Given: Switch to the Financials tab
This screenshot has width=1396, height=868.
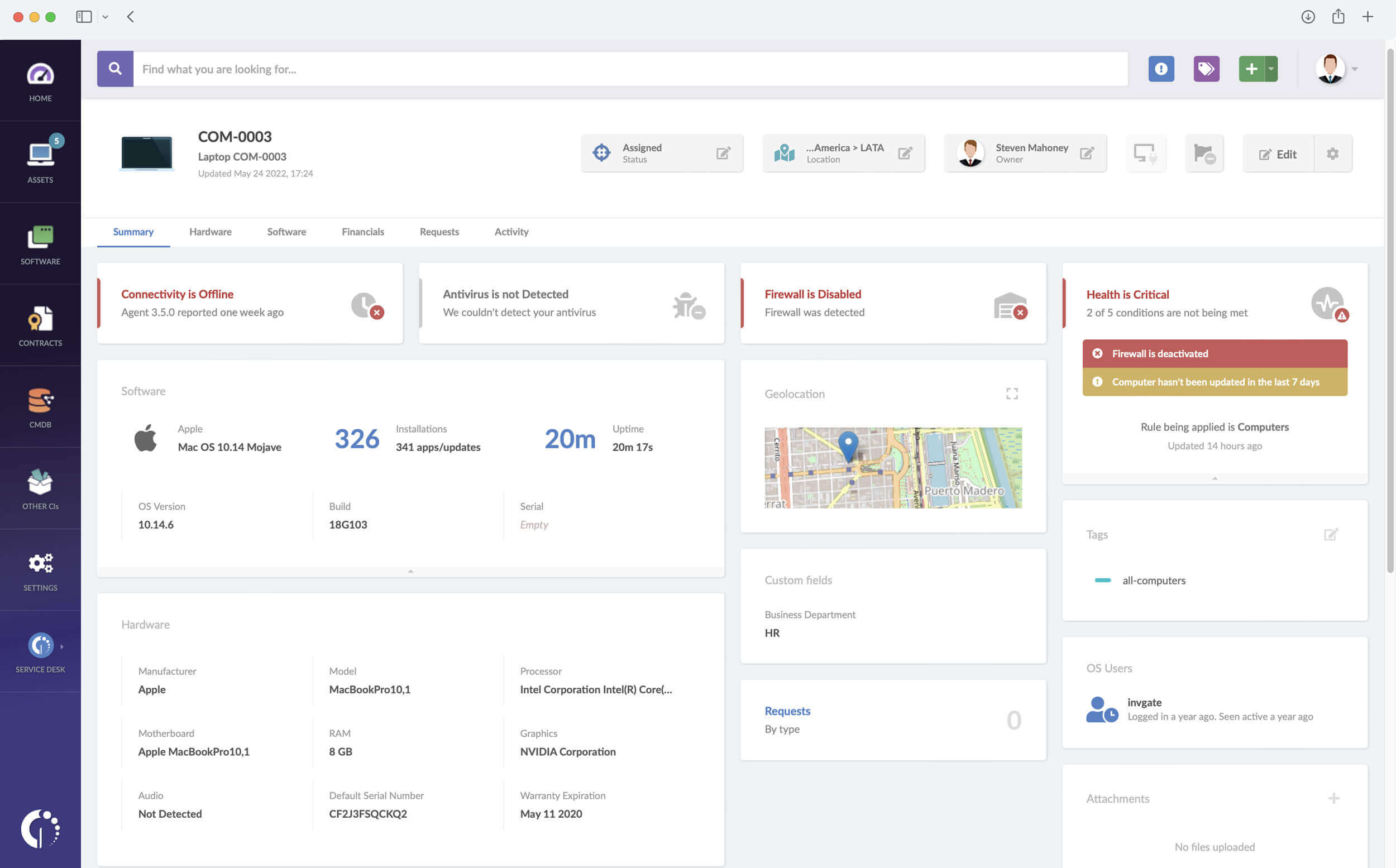Looking at the screenshot, I should [x=363, y=231].
